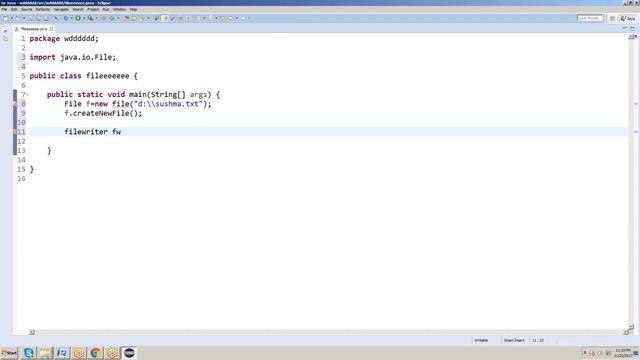Click the Save toolbar icon
Image resolution: width=640 pixels, height=360 pixels.
[30, 18]
